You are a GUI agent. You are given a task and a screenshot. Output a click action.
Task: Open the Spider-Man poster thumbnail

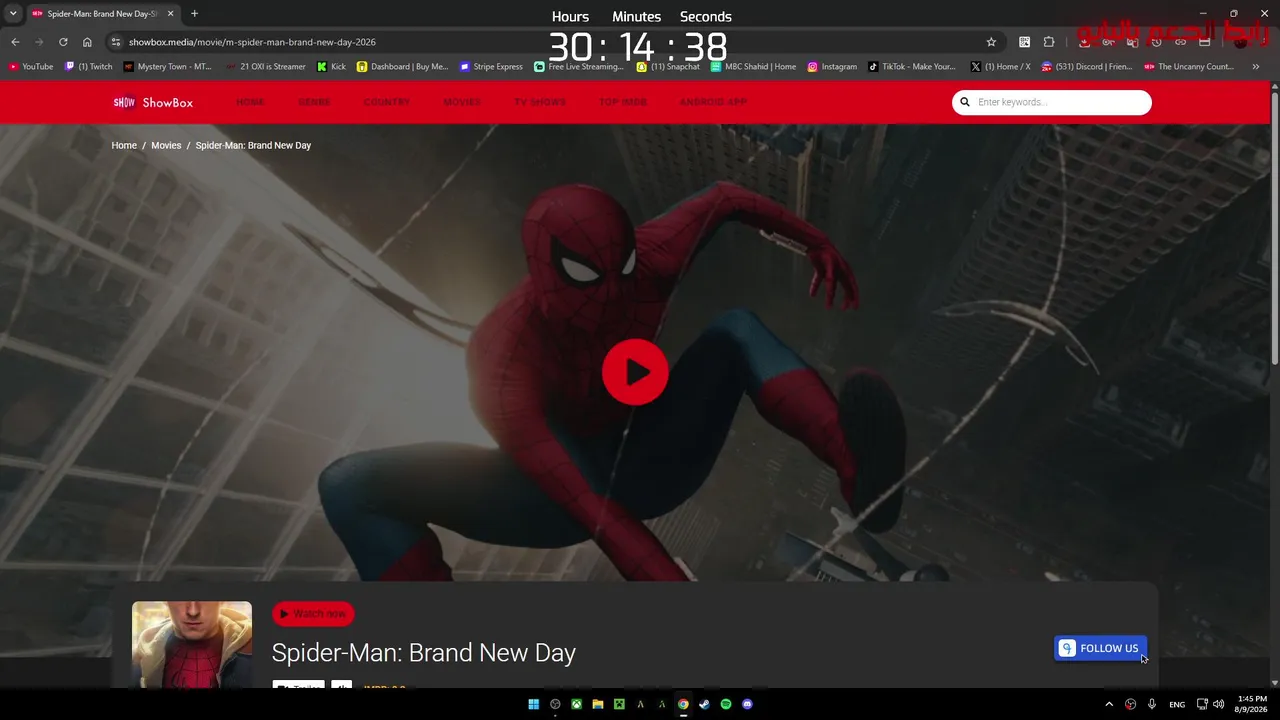192,644
